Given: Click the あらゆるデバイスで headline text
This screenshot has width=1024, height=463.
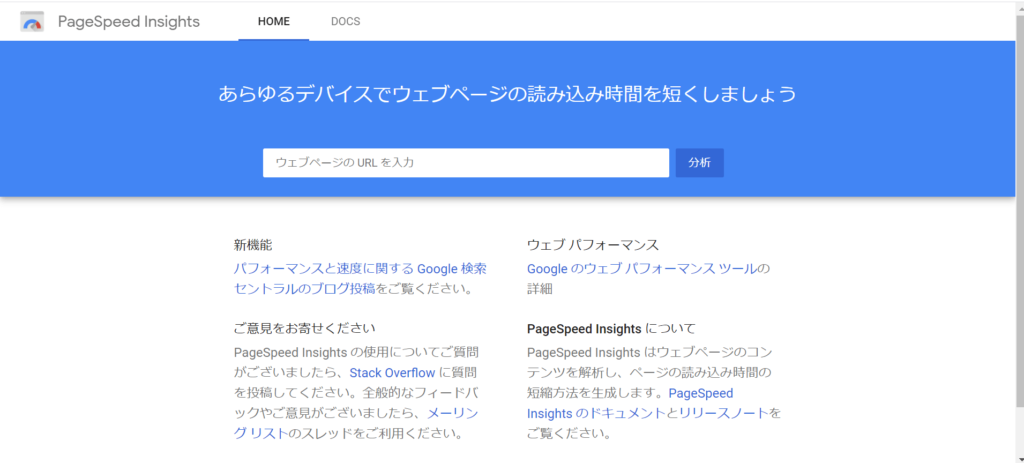Looking at the screenshot, I should [507, 94].
